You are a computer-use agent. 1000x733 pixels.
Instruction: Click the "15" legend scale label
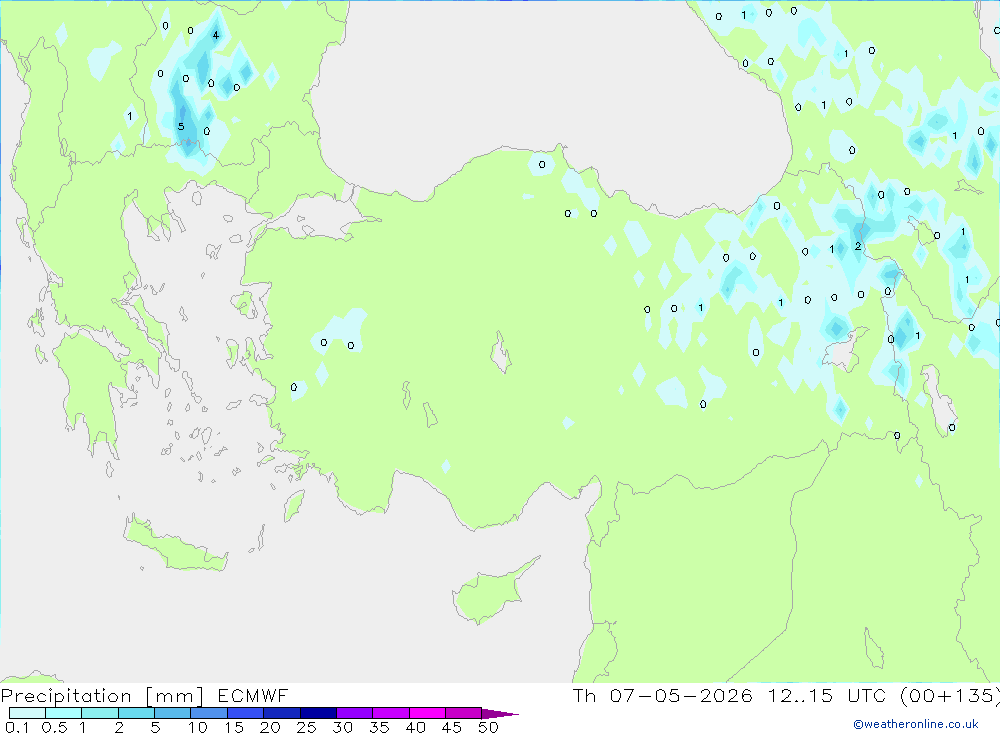tap(233, 727)
